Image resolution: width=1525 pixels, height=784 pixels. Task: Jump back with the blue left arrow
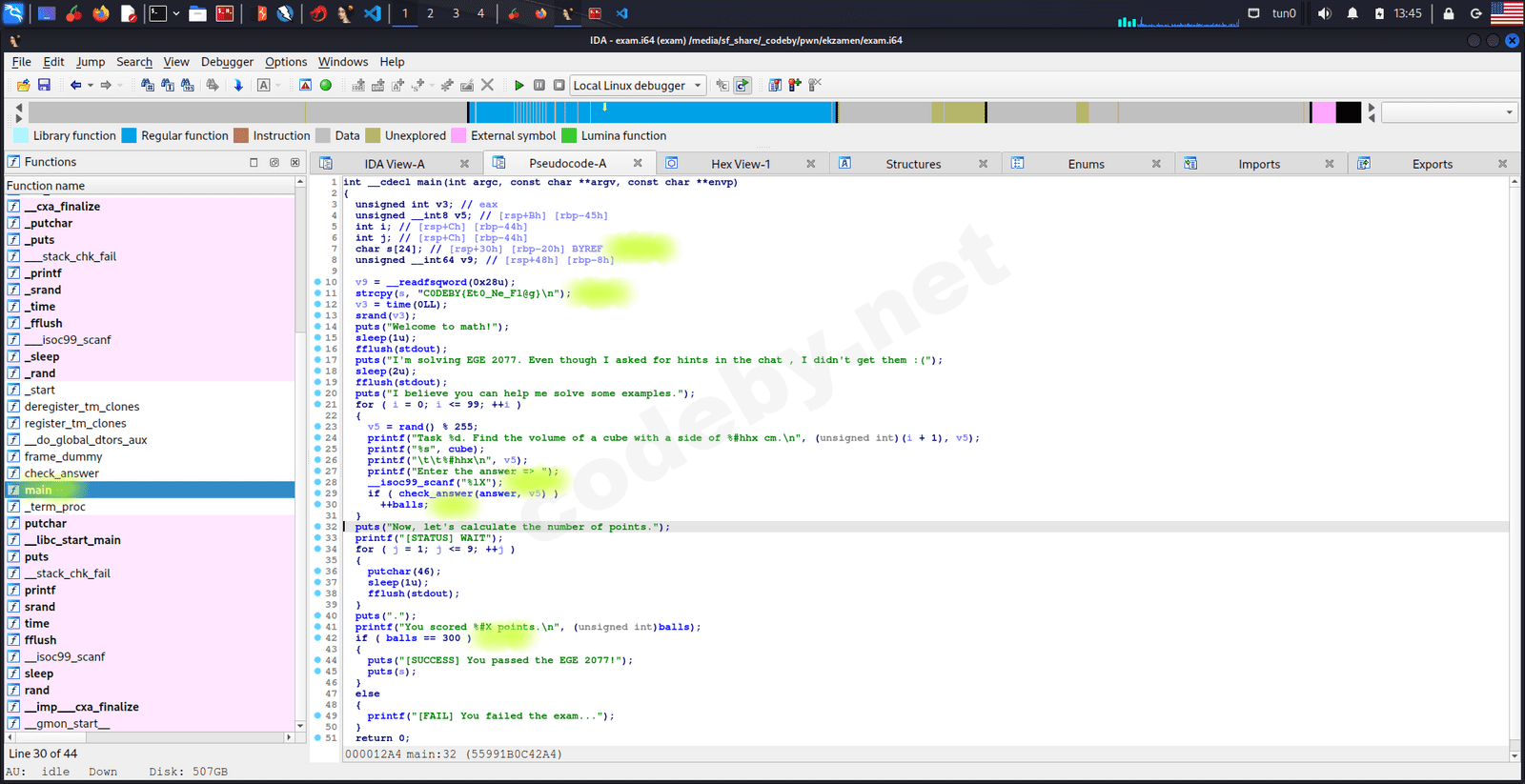point(75,86)
